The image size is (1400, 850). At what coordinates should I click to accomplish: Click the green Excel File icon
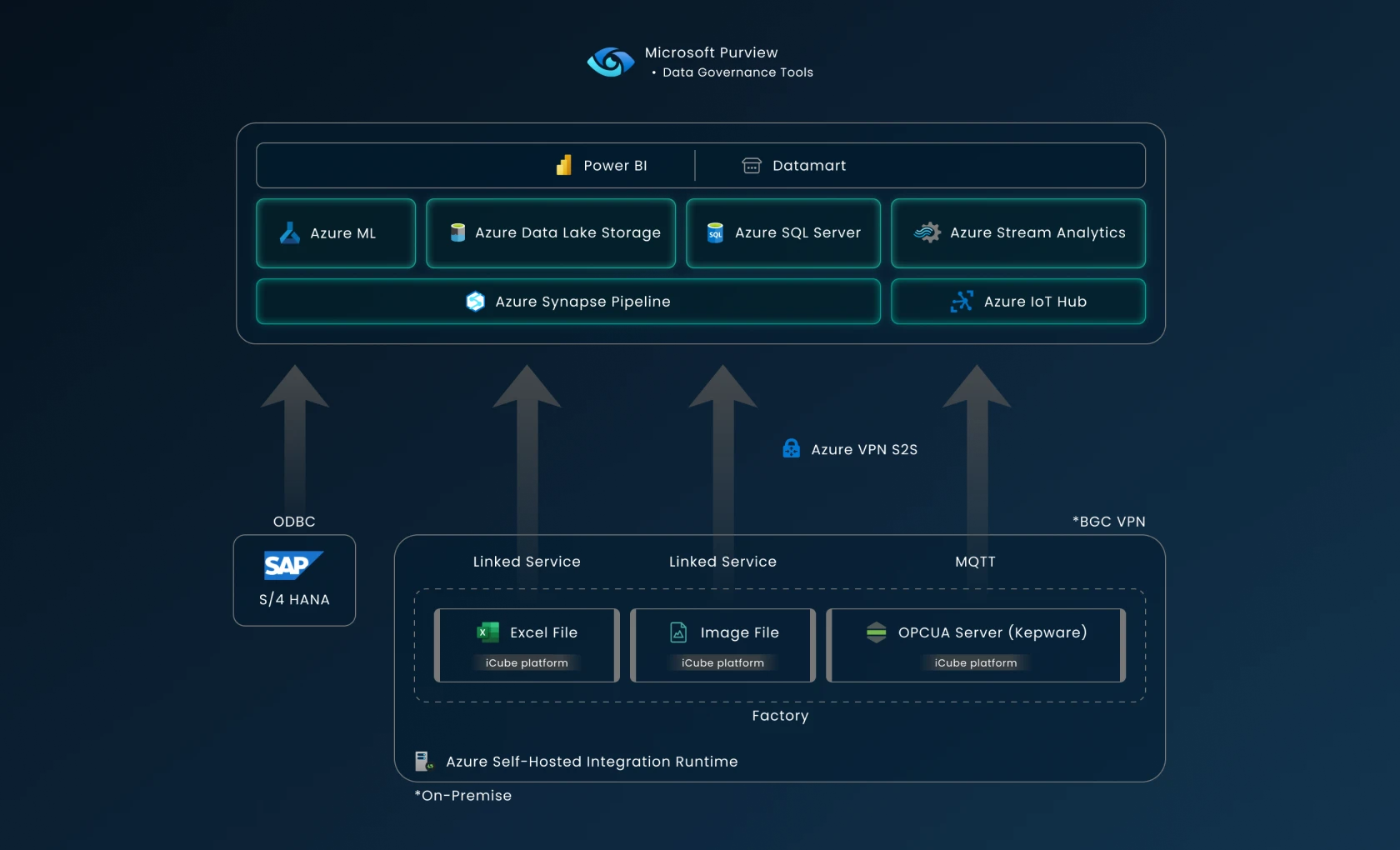(x=487, y=632)
